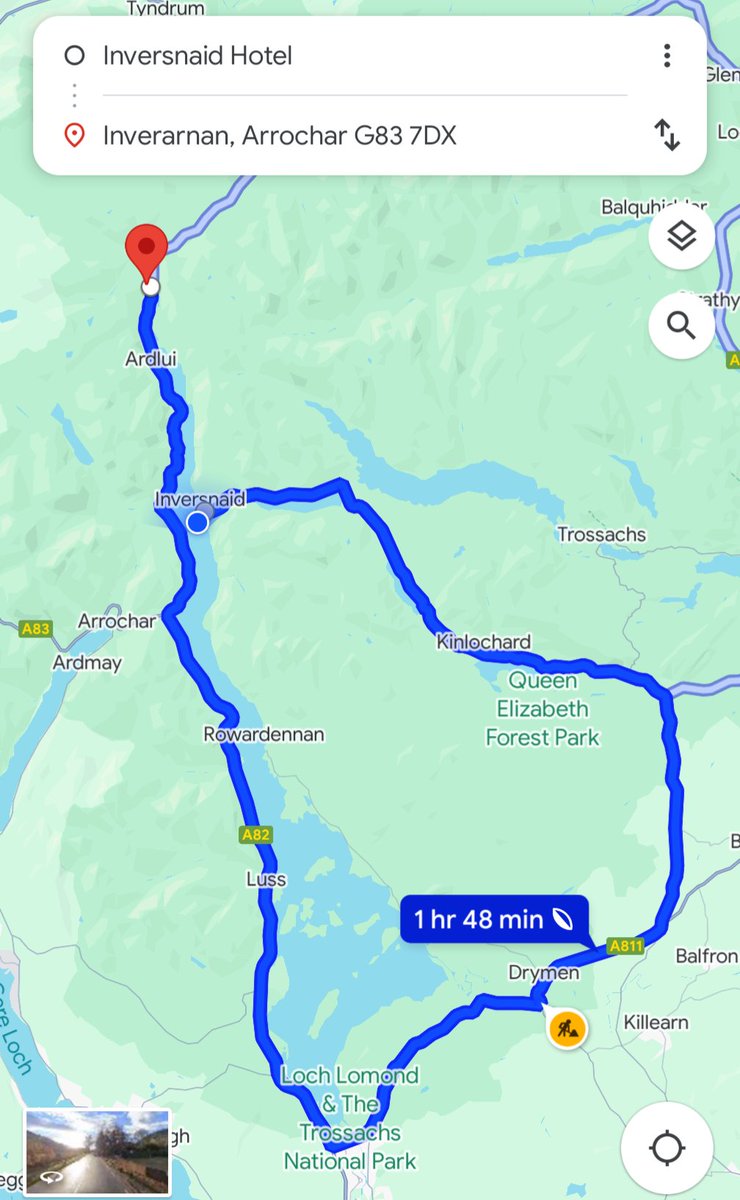Edit the Inverarnan, Arrochar G83 7DX destination

coord(365,135)
